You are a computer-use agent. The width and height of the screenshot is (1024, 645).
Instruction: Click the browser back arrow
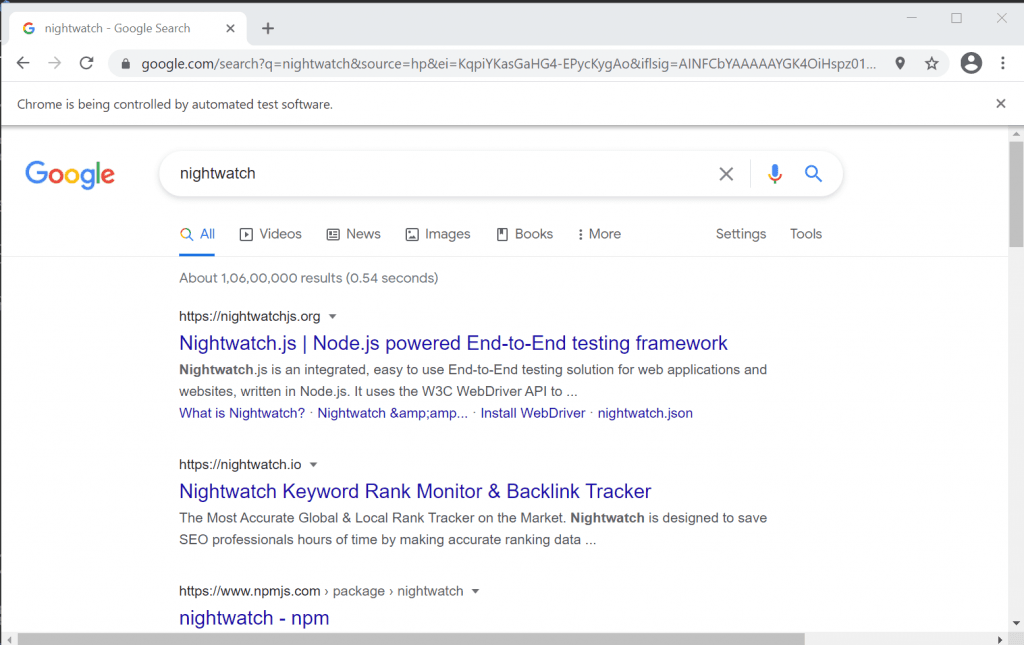click(x=23, y=63)
